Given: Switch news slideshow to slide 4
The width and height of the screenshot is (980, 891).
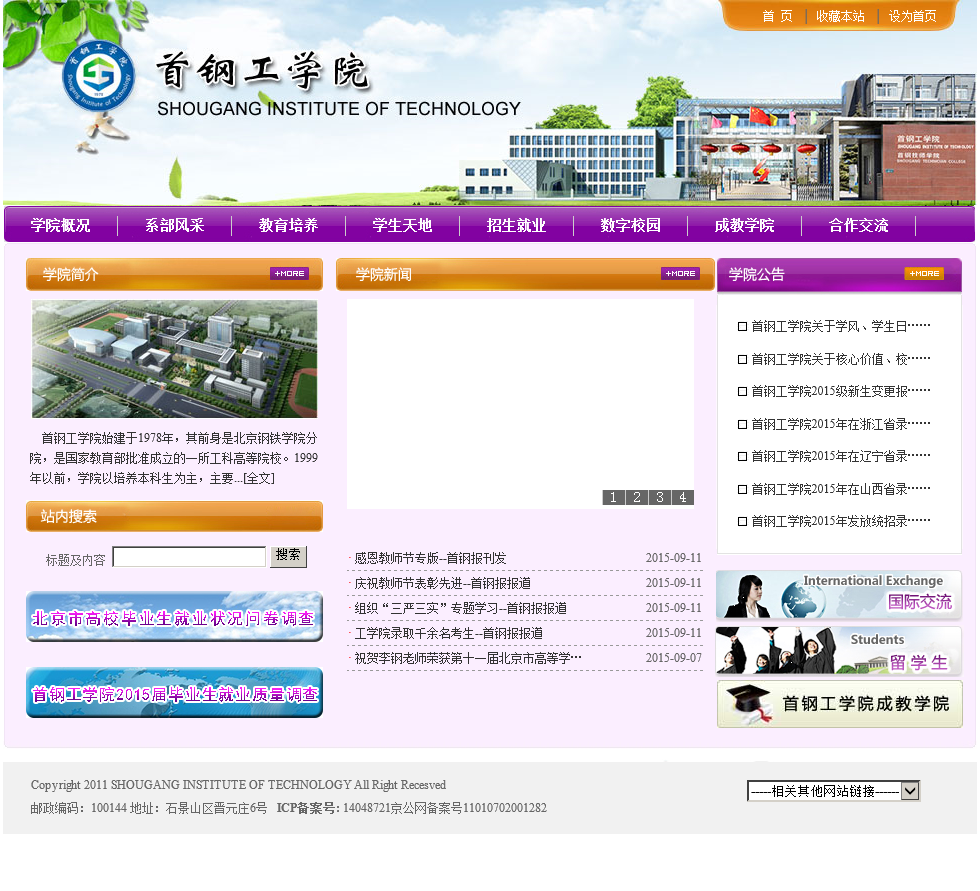Looking at the screenshot, I should point(682,497).
